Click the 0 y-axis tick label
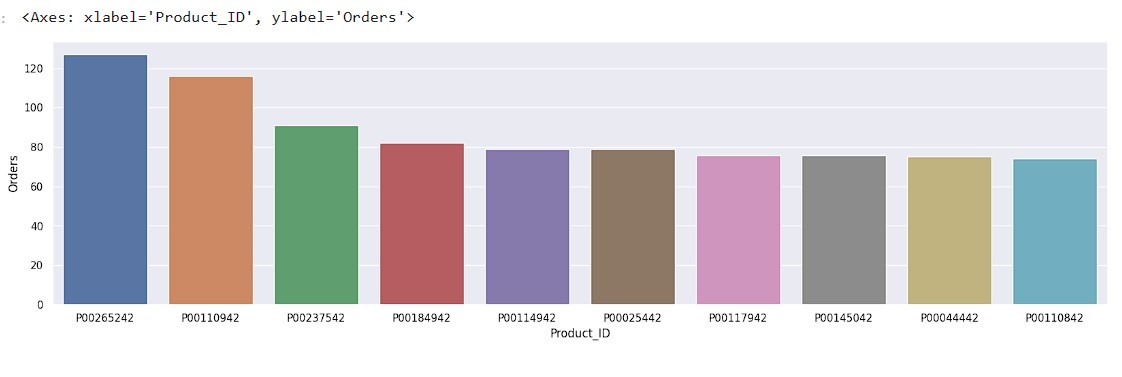Viewport: 1122px width, 377px height. [x=40, y=305]
